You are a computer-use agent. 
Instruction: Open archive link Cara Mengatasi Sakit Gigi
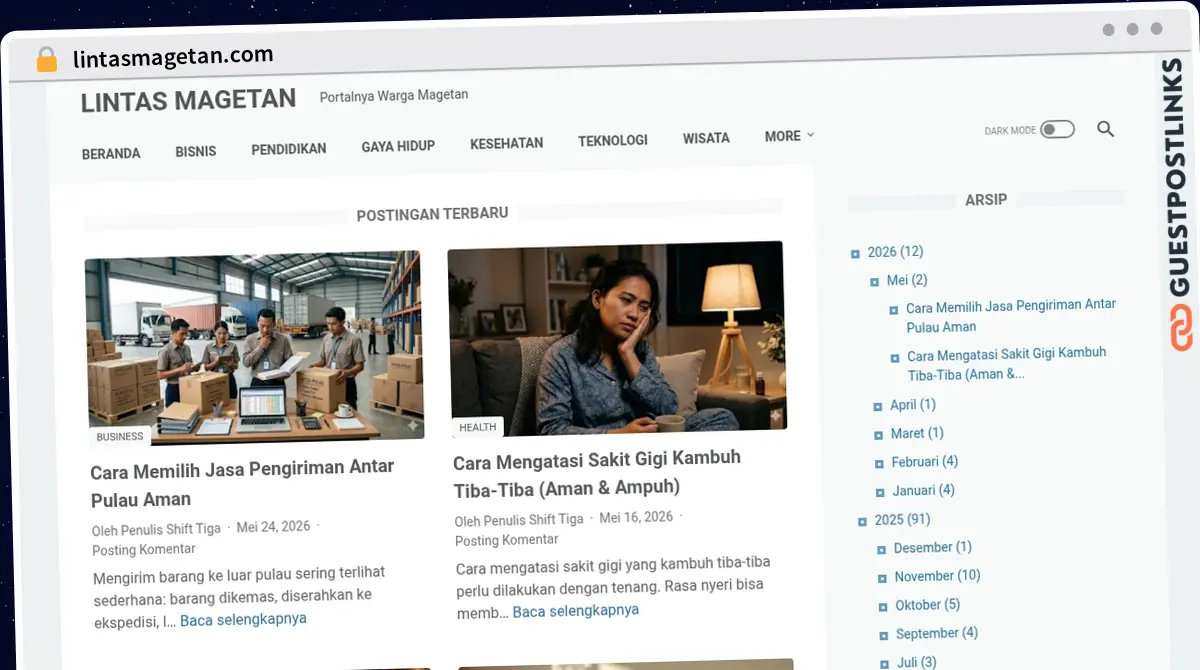point(1007,364)
